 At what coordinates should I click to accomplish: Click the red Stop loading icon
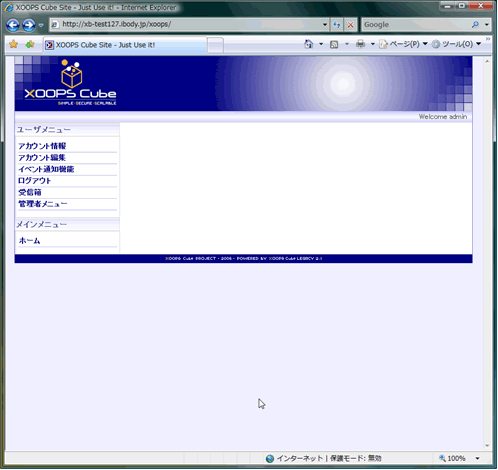[350, 25]
